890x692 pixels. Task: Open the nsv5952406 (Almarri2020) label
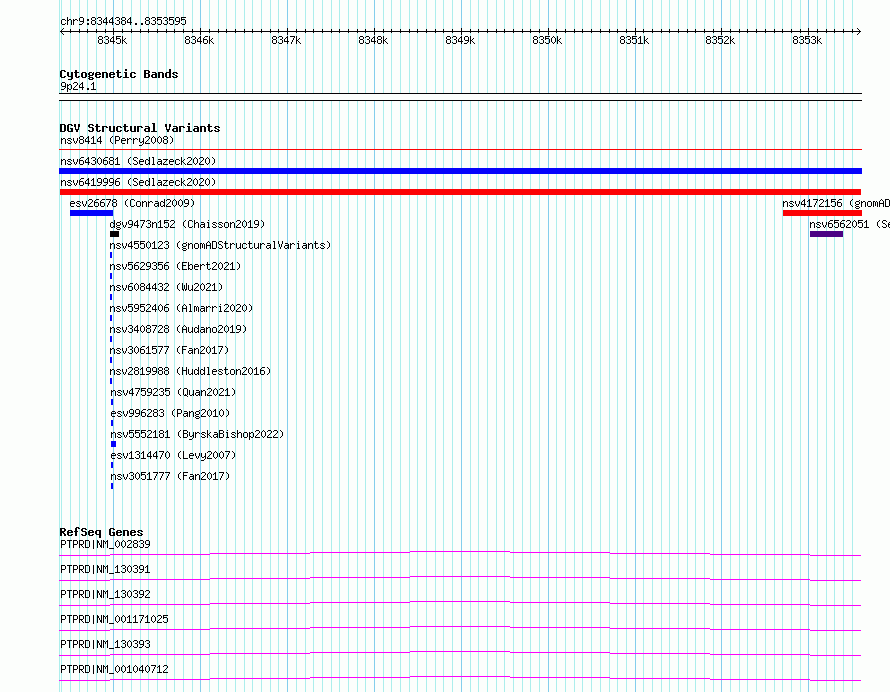pos(181,308)
